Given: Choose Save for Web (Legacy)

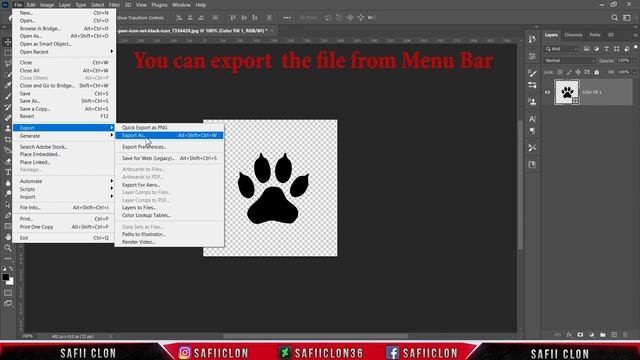Looking at the screenshot, I should tap(169, 158).
